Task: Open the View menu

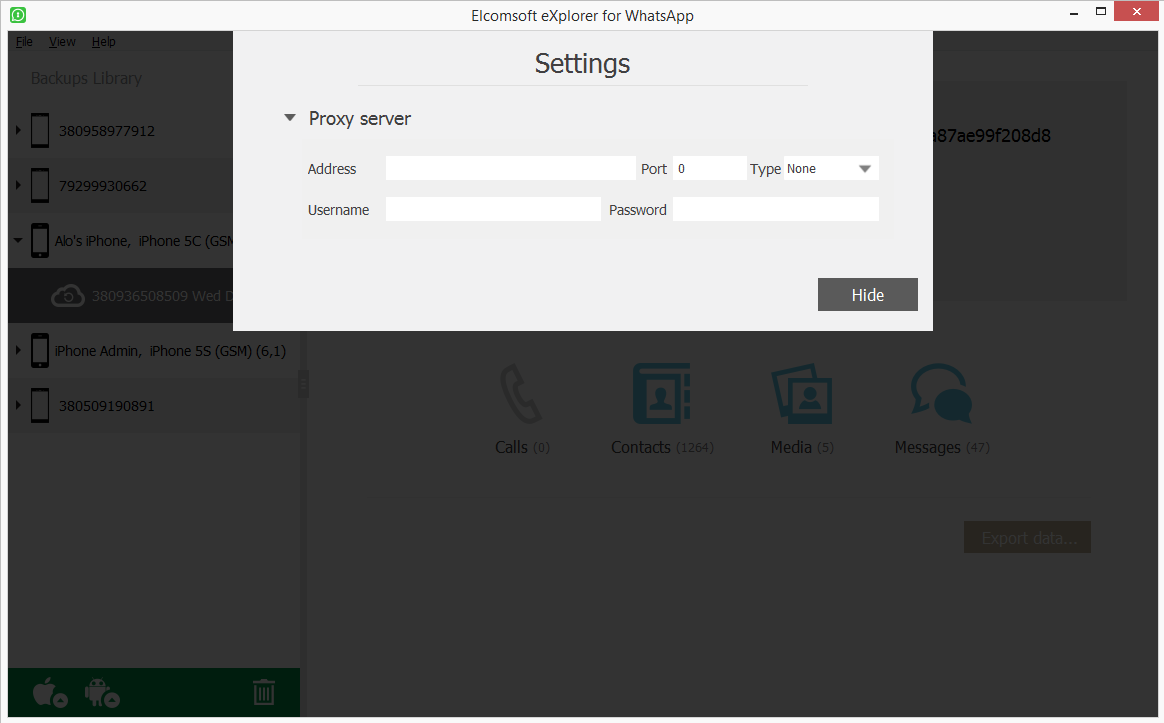Action: [62, 42]
